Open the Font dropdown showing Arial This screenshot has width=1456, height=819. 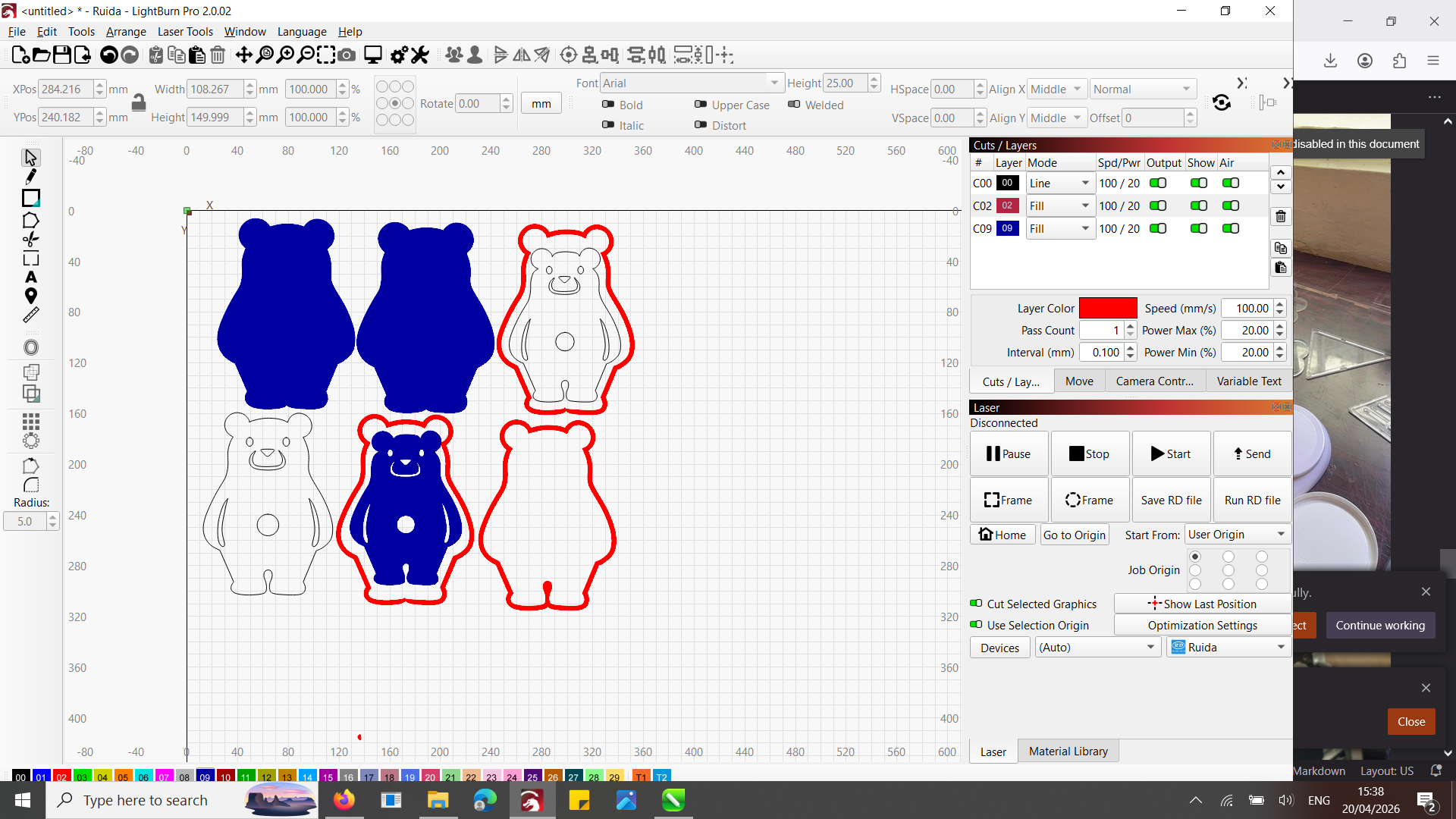pos(690,83)
